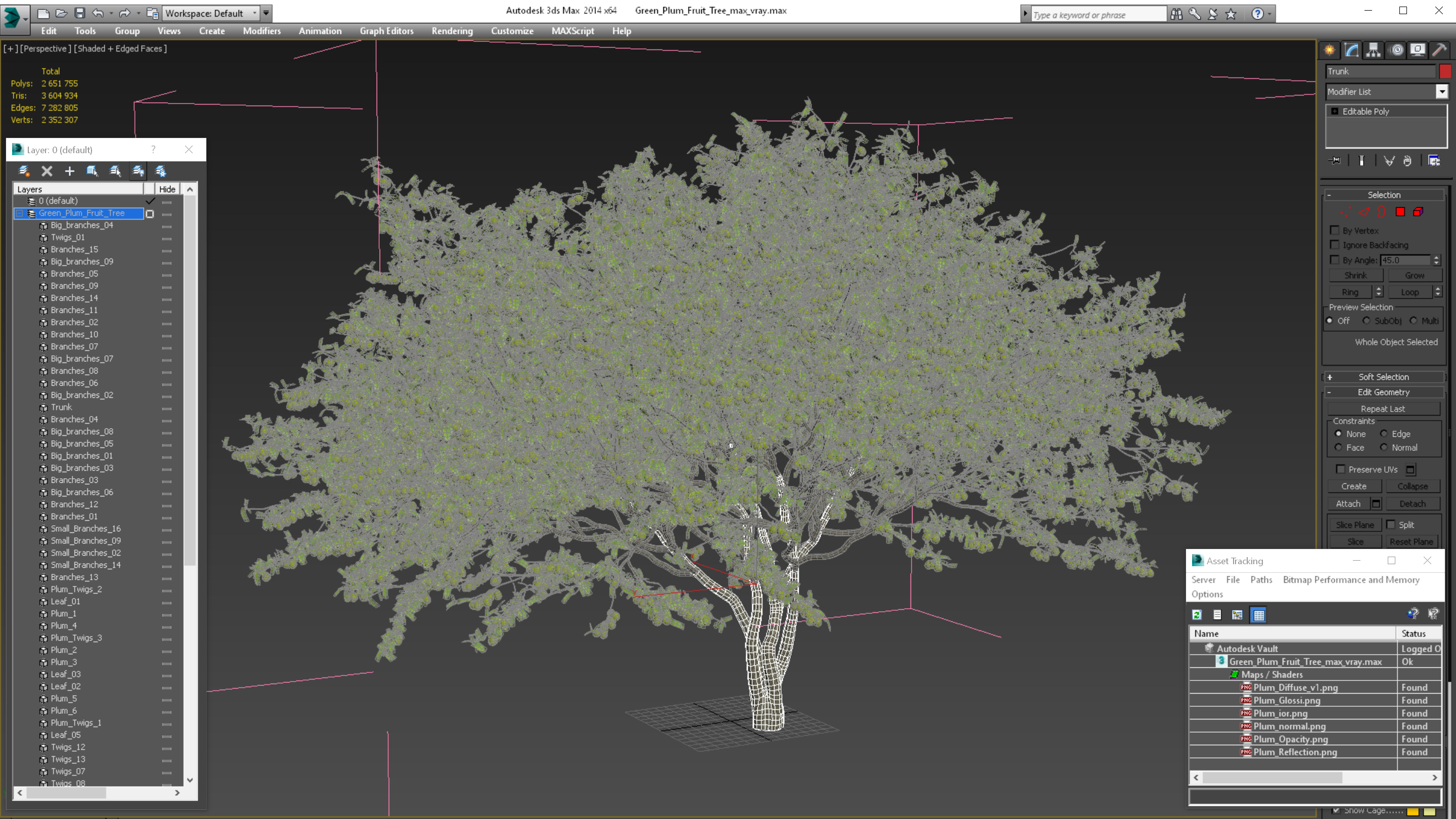
Task: Open Paths menu in Asset Tracking
Action: (1261, 580)
